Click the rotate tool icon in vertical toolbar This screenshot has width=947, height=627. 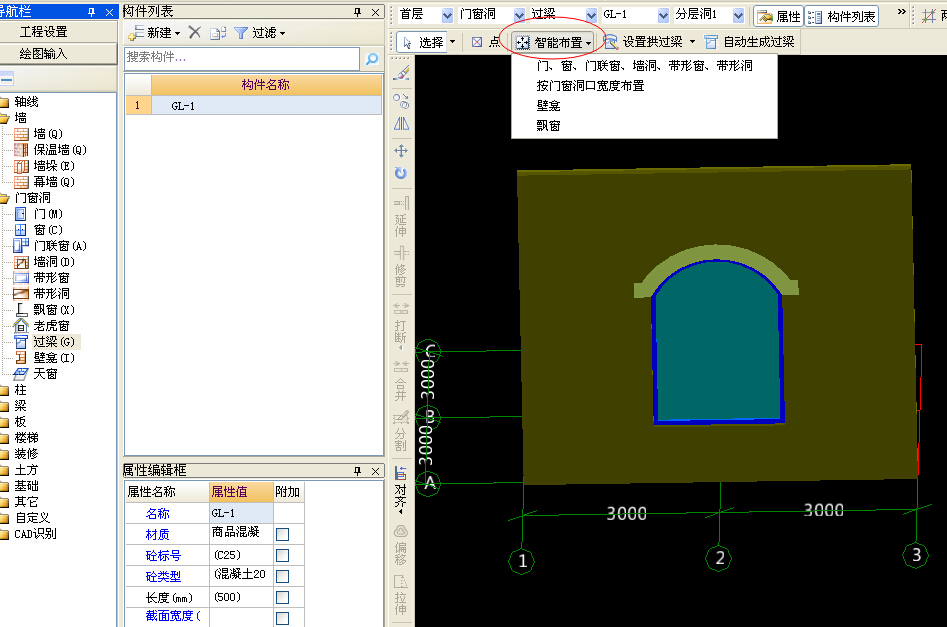(401, 173)
